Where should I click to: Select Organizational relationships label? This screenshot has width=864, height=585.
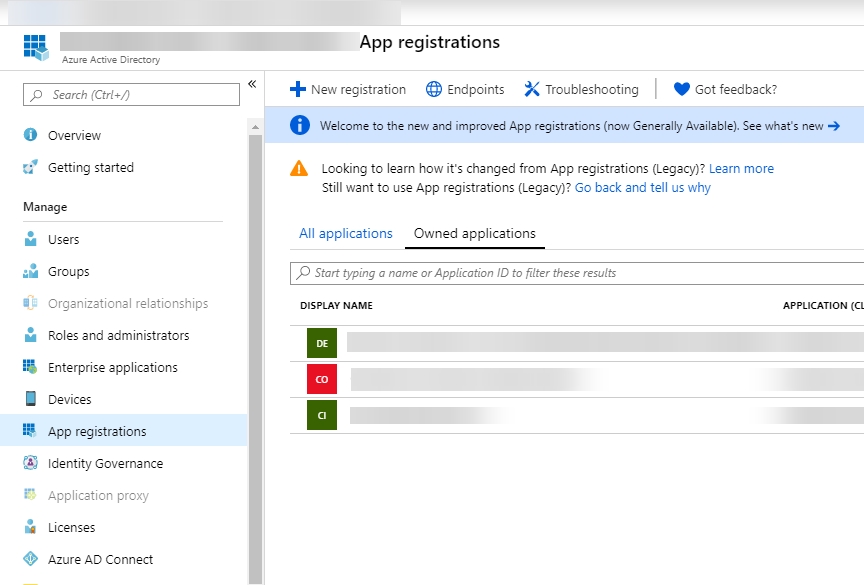(128, 304)
